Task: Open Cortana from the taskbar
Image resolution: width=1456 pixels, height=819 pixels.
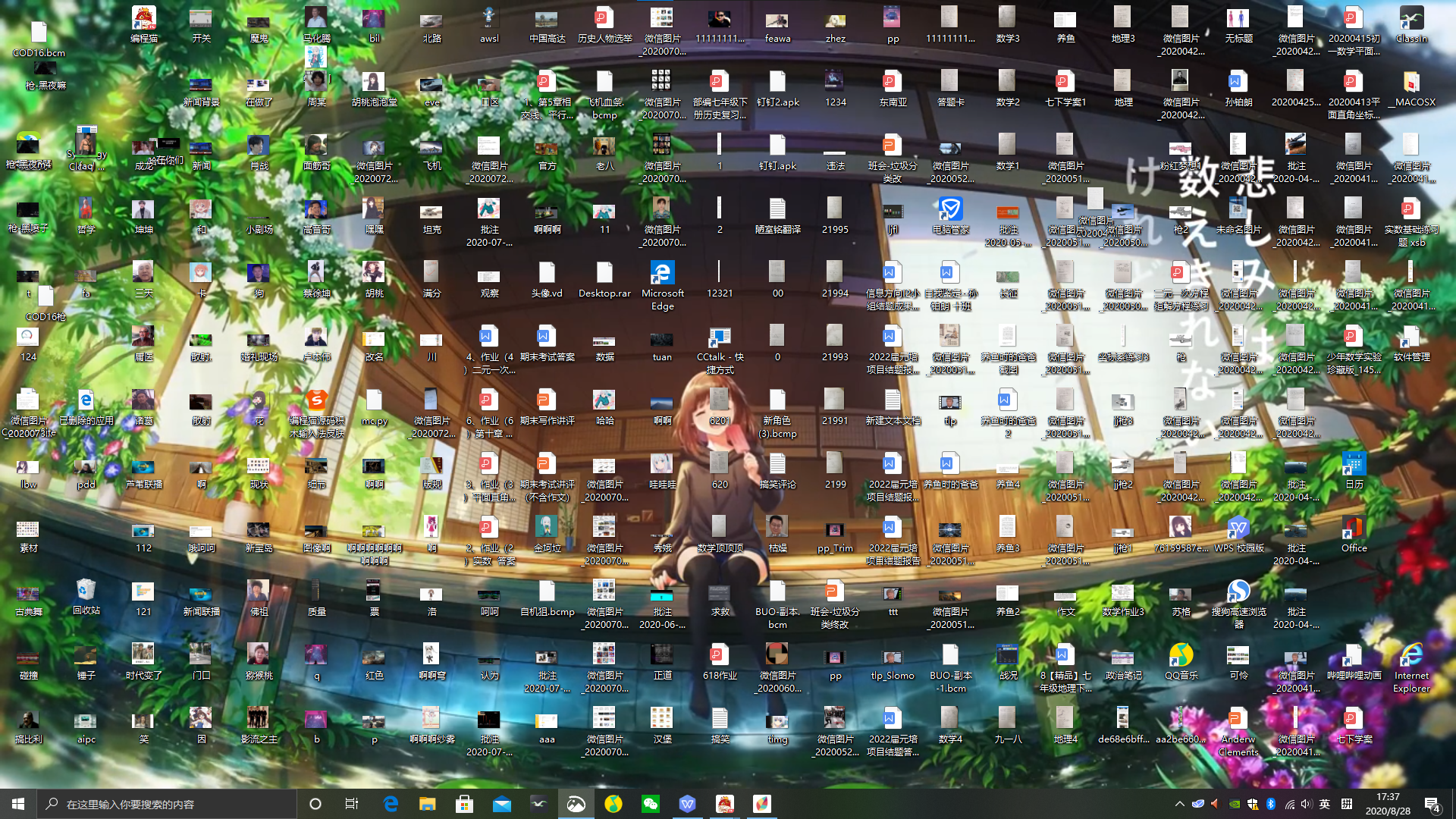Action: (315, 804)
